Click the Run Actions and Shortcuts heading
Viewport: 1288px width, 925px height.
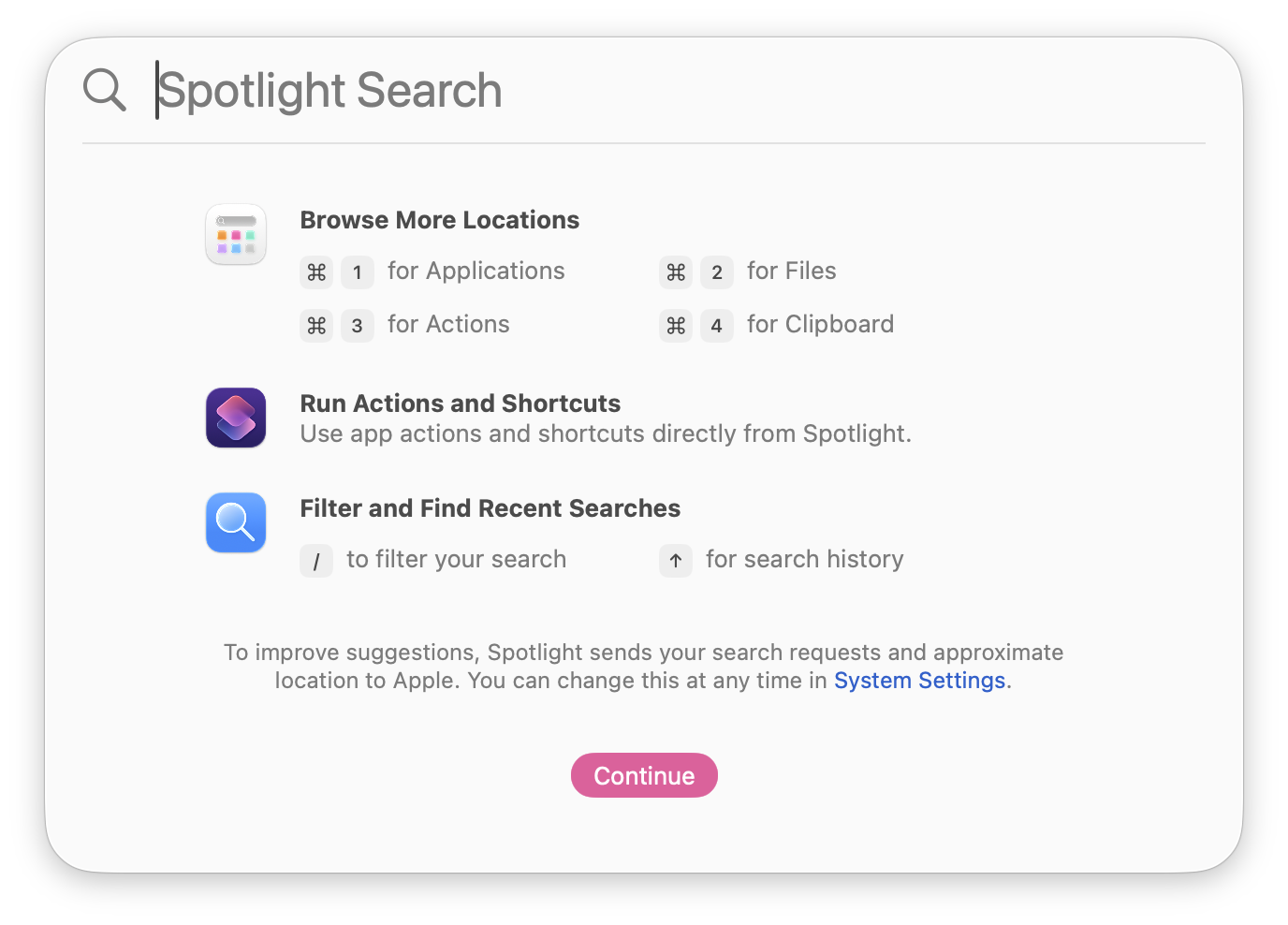[460, 404]
